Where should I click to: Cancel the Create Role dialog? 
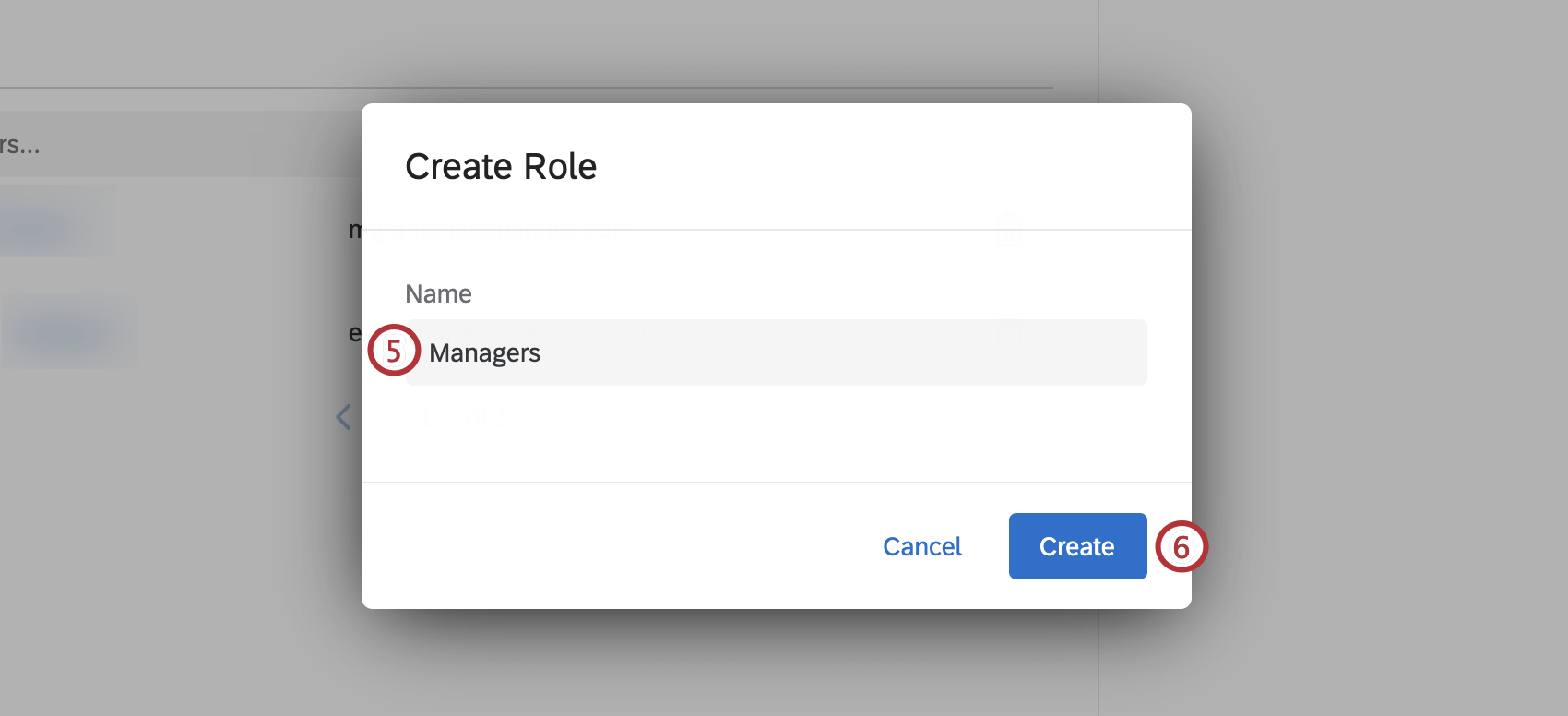point(921,546)
